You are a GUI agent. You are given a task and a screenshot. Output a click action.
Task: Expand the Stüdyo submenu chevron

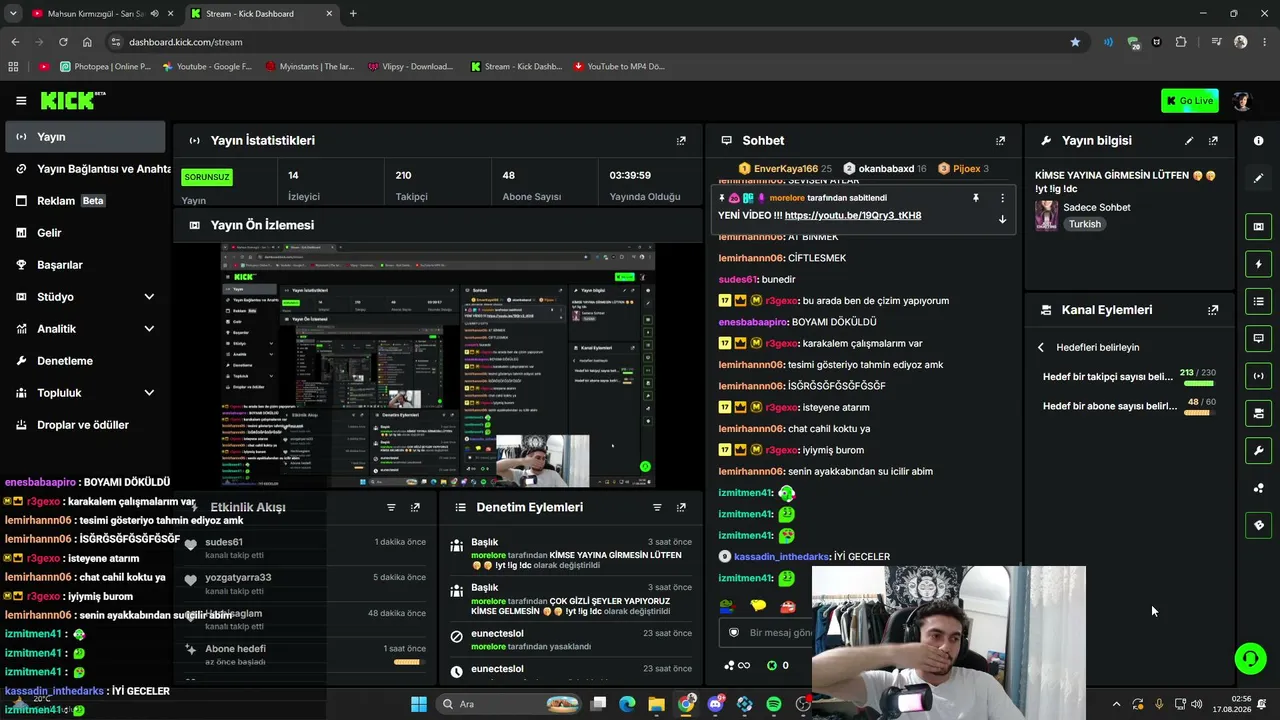149,297
